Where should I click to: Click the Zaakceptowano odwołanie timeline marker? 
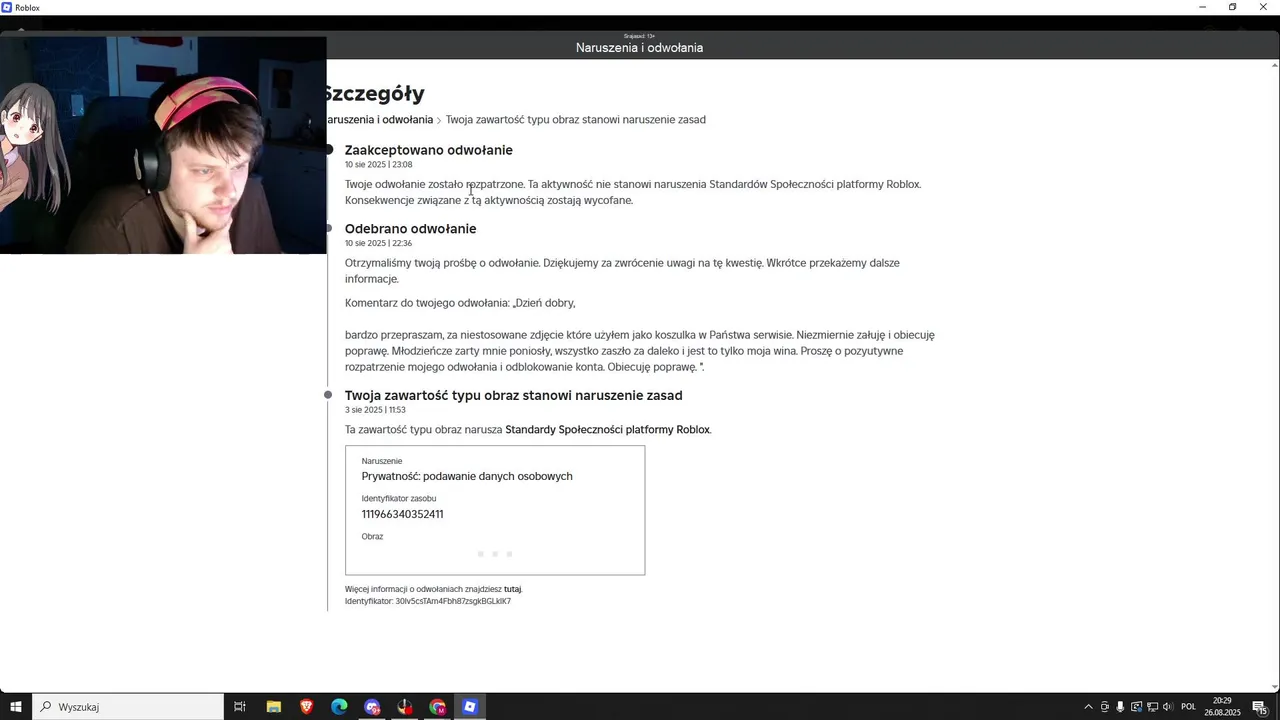pos(328,150)
